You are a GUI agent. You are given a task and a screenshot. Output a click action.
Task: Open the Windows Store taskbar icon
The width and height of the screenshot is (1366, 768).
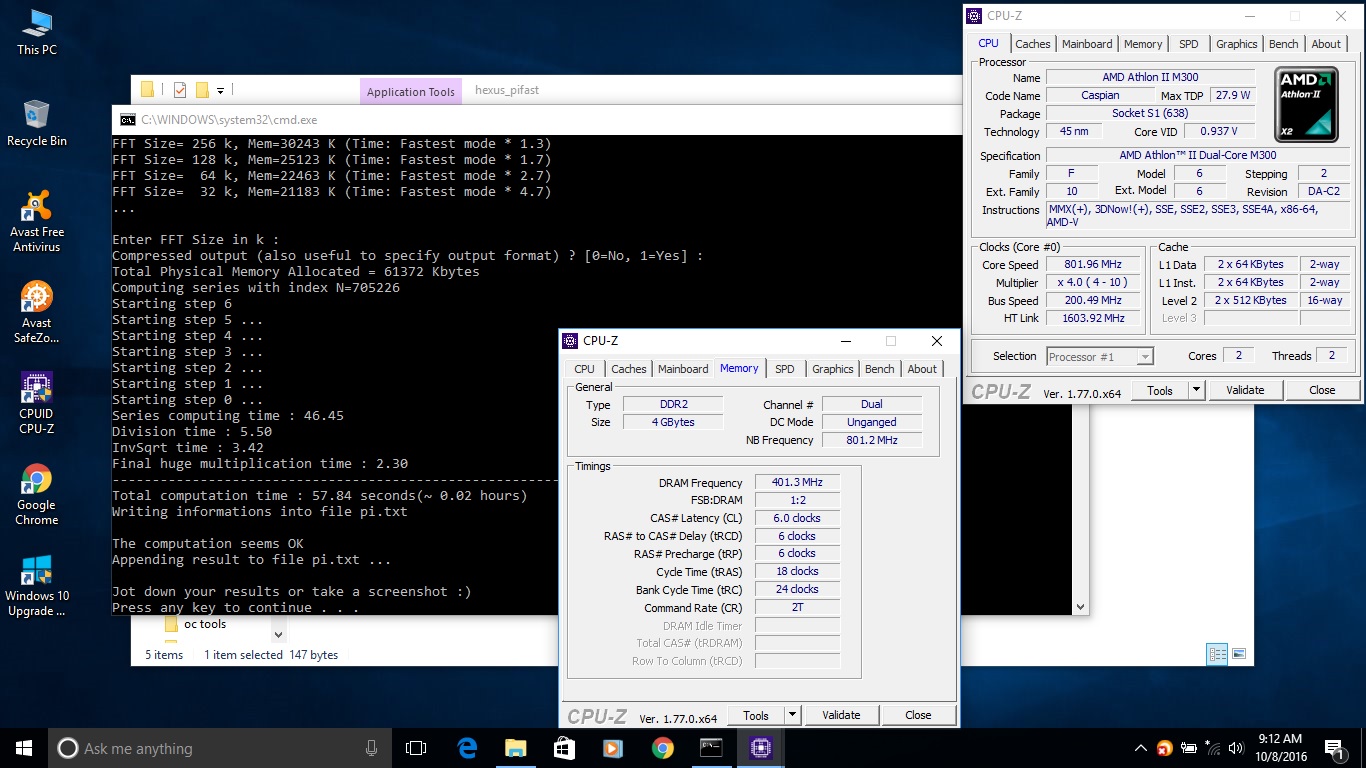pyautogui.click(x=564, y=748)
